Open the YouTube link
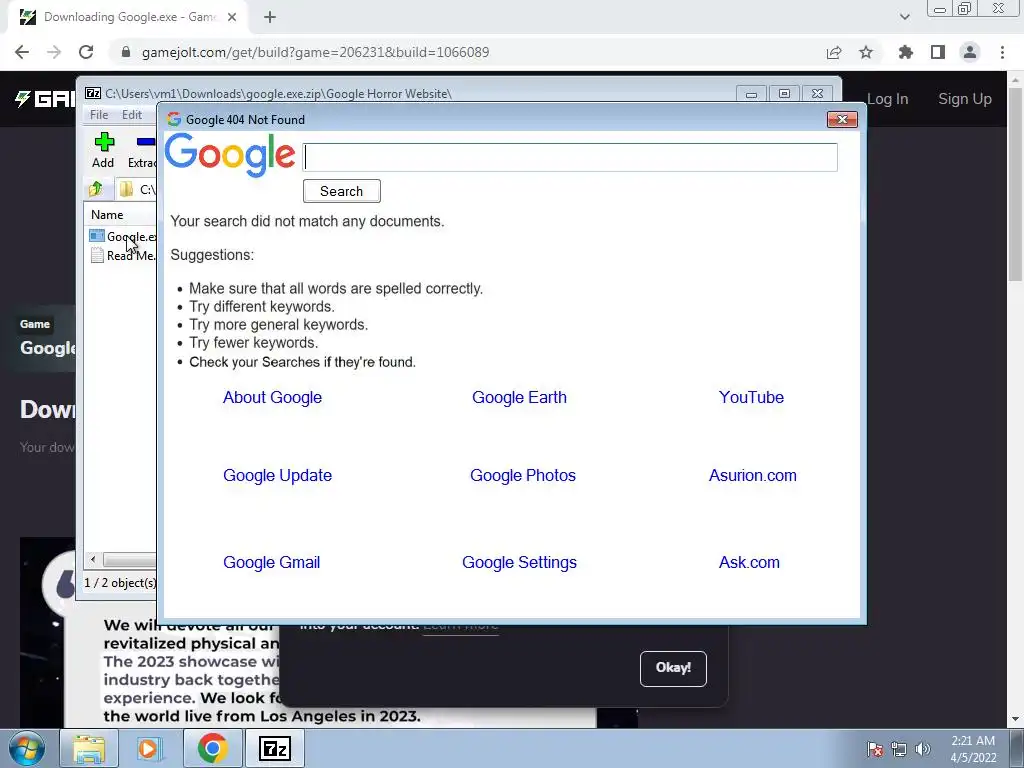This screenshot has width=1024, height=768. pos(751,397)
